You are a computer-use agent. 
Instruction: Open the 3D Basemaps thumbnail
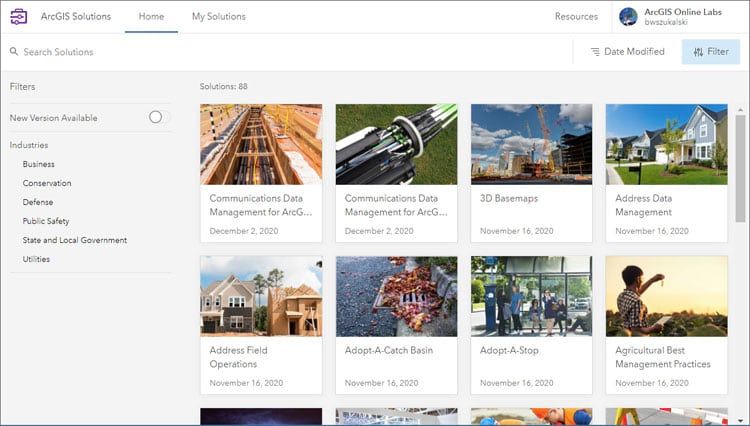[x=531, y=144]
